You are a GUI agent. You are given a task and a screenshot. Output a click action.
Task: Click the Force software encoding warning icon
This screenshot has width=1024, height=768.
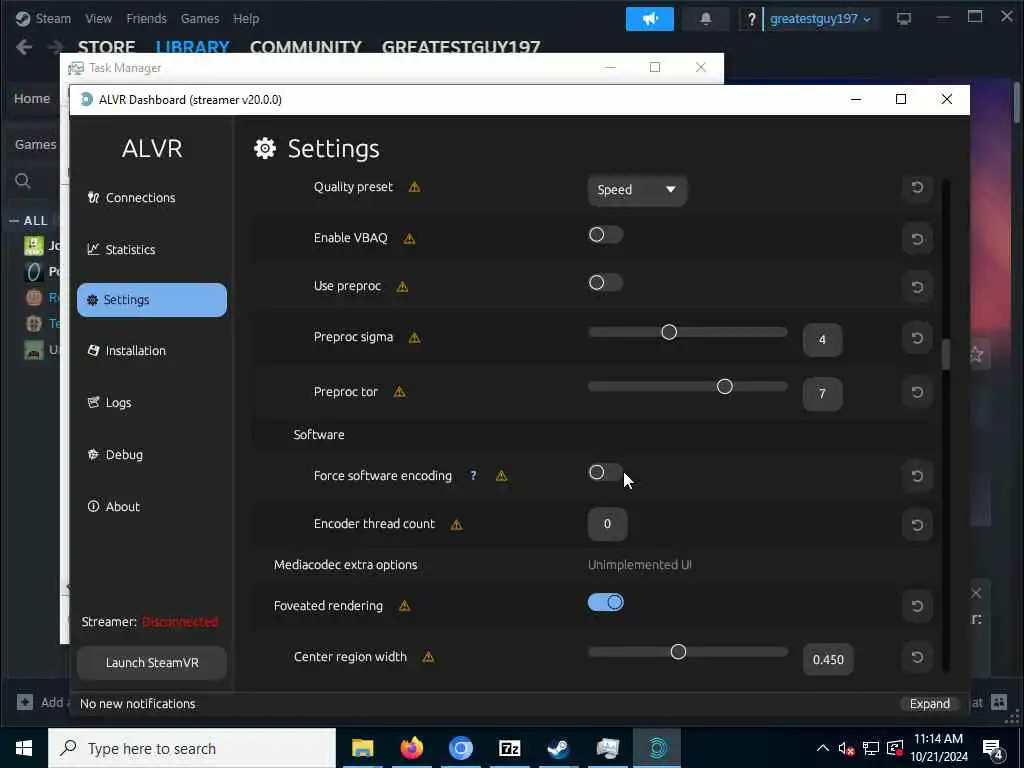(502, 476)
